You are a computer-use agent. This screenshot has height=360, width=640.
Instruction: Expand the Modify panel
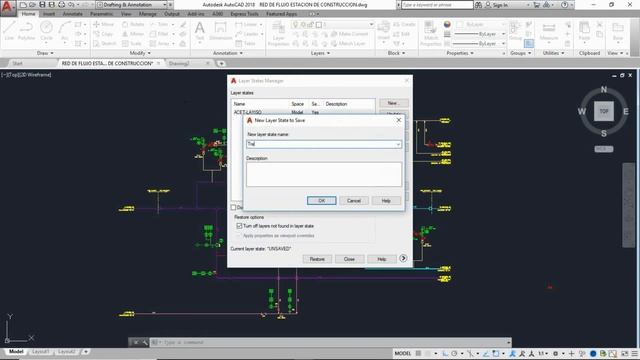click(x=140, y=53)
